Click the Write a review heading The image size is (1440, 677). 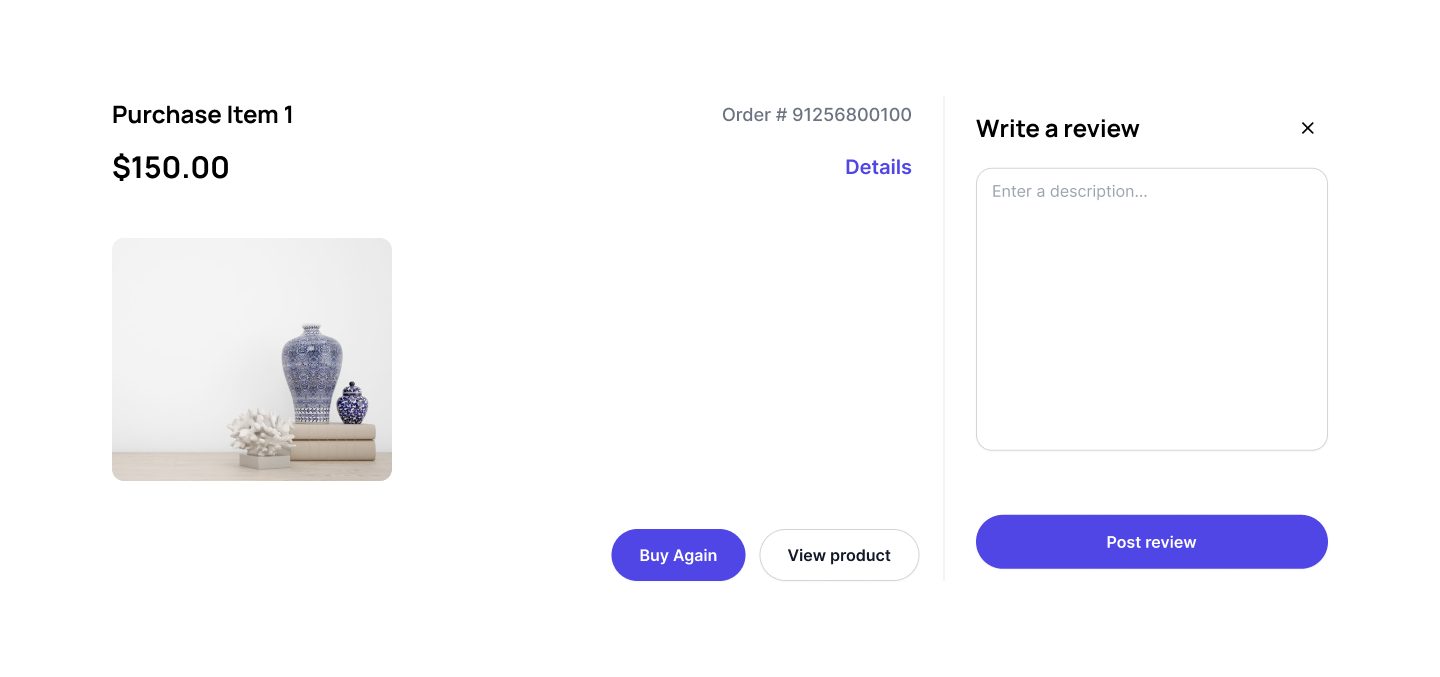1057,129
